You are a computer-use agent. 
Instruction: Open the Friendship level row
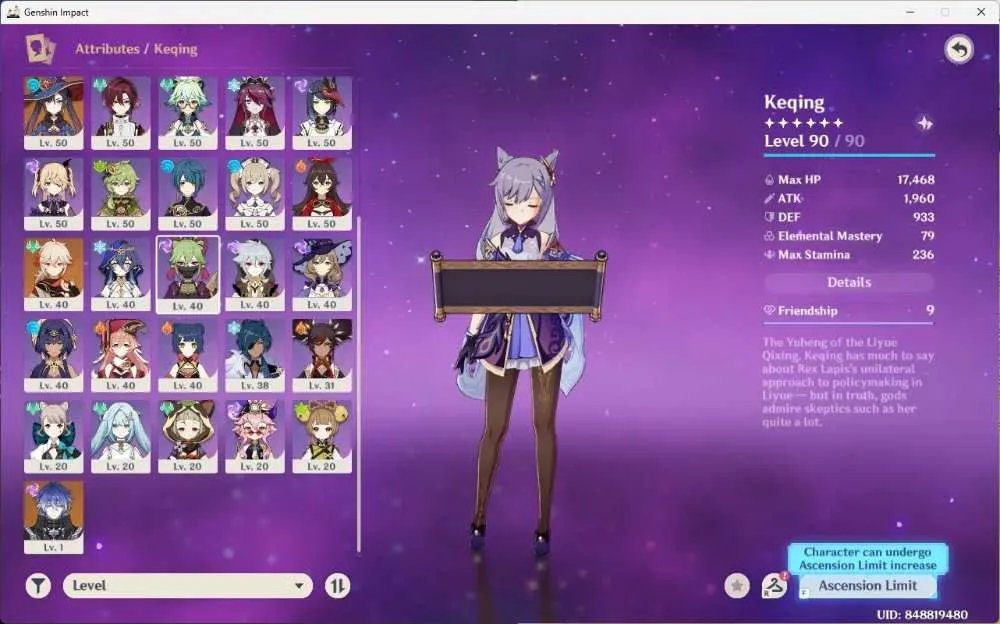point(849,311)
